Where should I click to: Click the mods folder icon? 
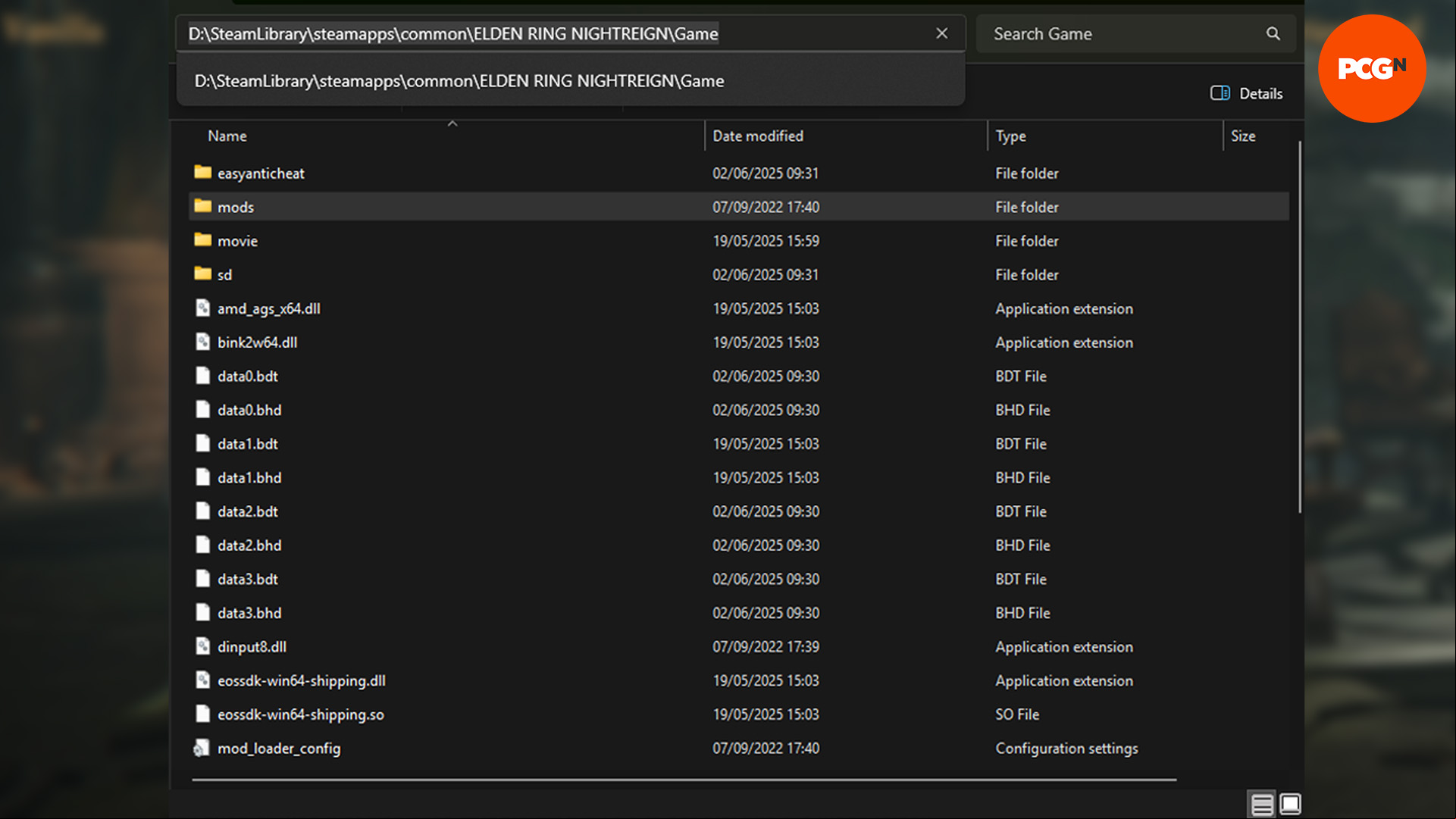[x=202, y=206]
